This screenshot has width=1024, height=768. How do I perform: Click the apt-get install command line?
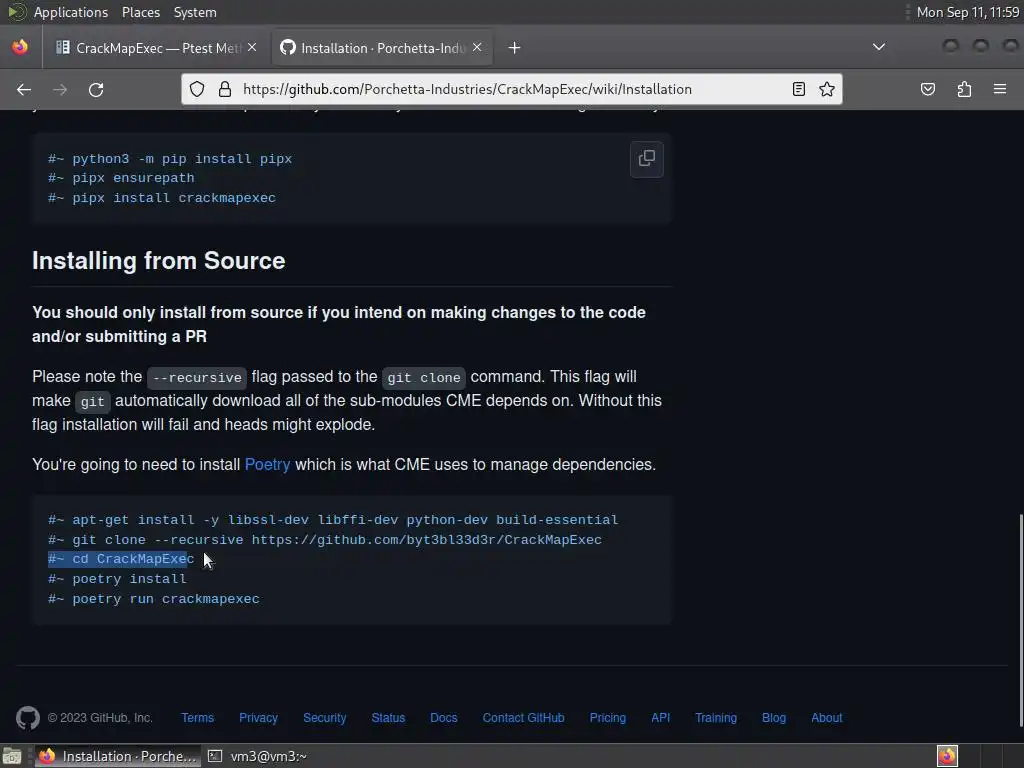pos(333,520)
